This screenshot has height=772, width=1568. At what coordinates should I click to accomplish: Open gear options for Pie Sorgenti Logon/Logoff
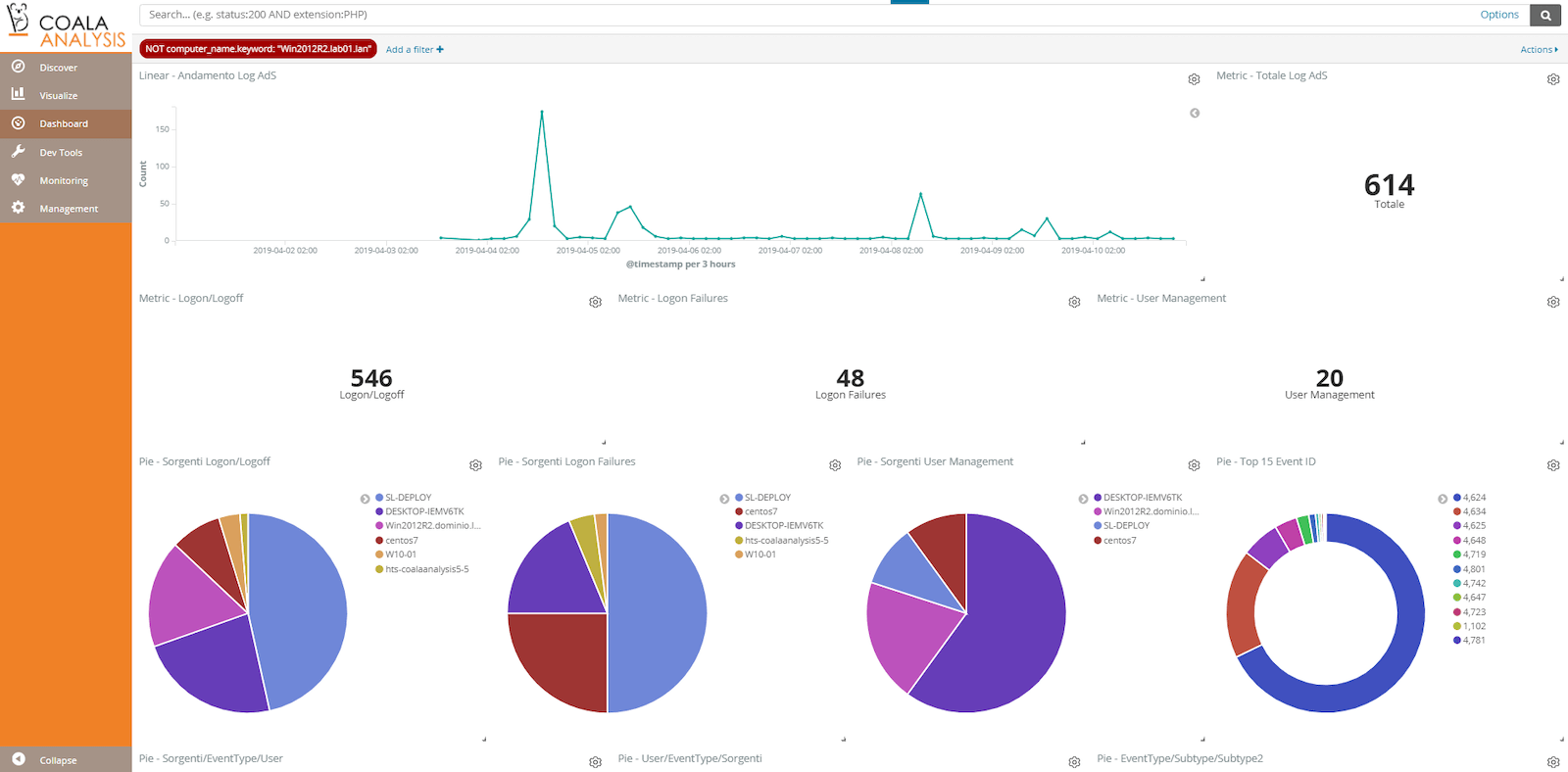475,465
